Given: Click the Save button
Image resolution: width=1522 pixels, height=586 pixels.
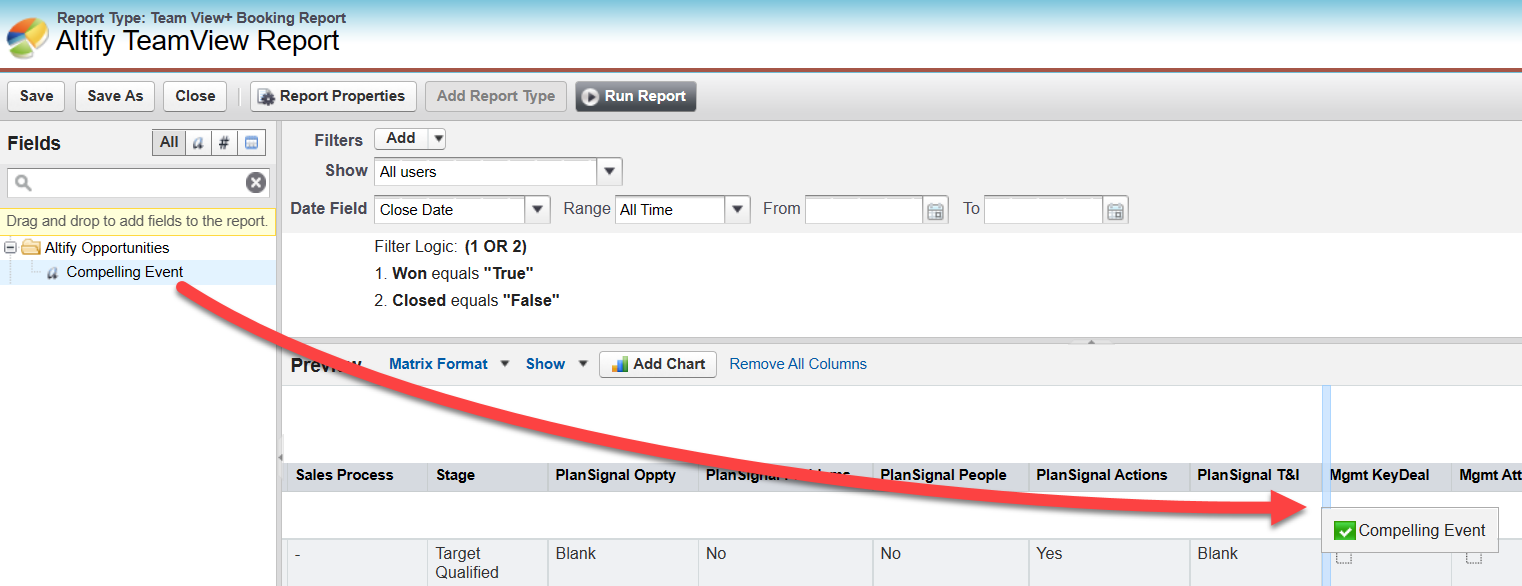Looking at the screenshot, I should point(36,96).
